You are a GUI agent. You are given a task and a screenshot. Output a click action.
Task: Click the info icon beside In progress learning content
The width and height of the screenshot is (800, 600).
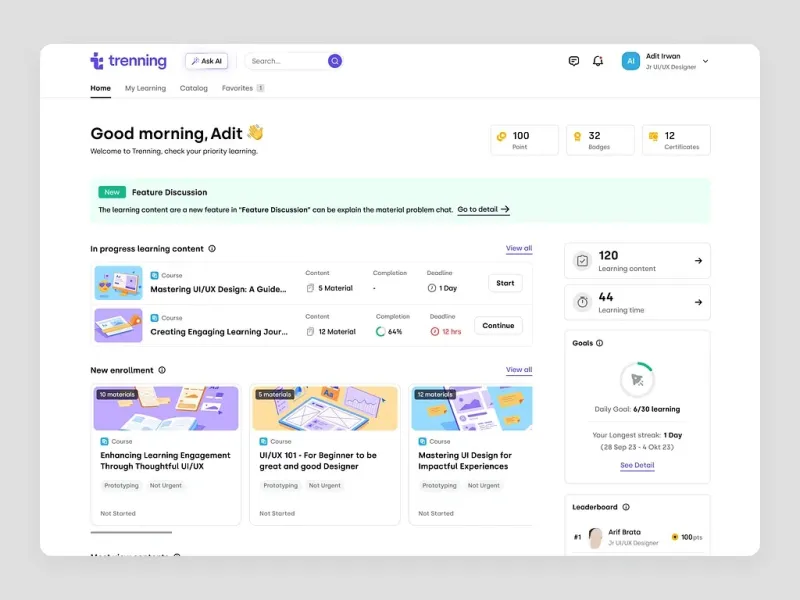(212, 248)
